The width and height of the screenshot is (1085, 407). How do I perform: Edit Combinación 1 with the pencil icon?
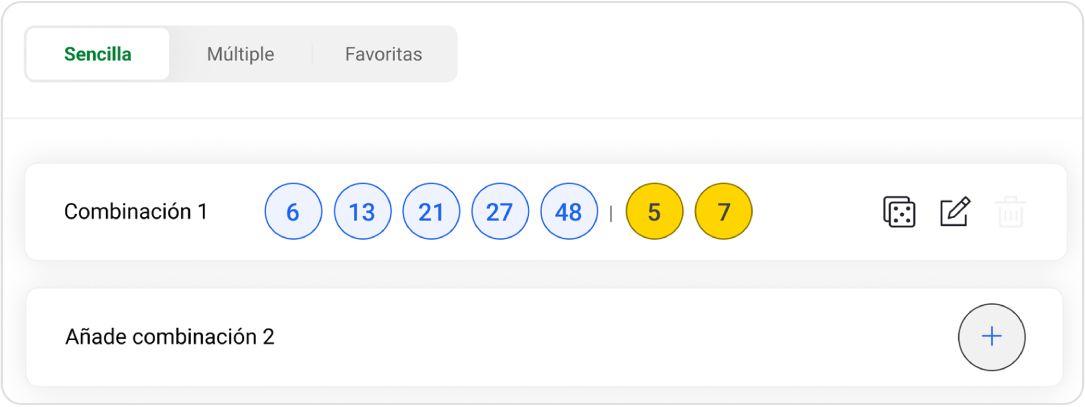[x=955, y=212]
